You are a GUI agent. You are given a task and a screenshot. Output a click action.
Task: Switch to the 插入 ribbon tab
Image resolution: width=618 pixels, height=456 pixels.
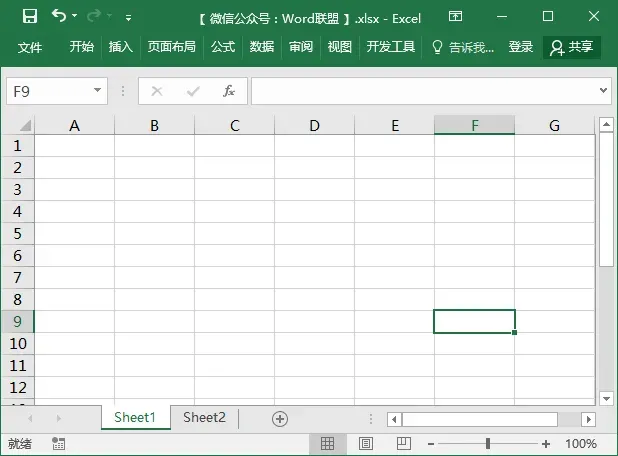pos(121,47)
